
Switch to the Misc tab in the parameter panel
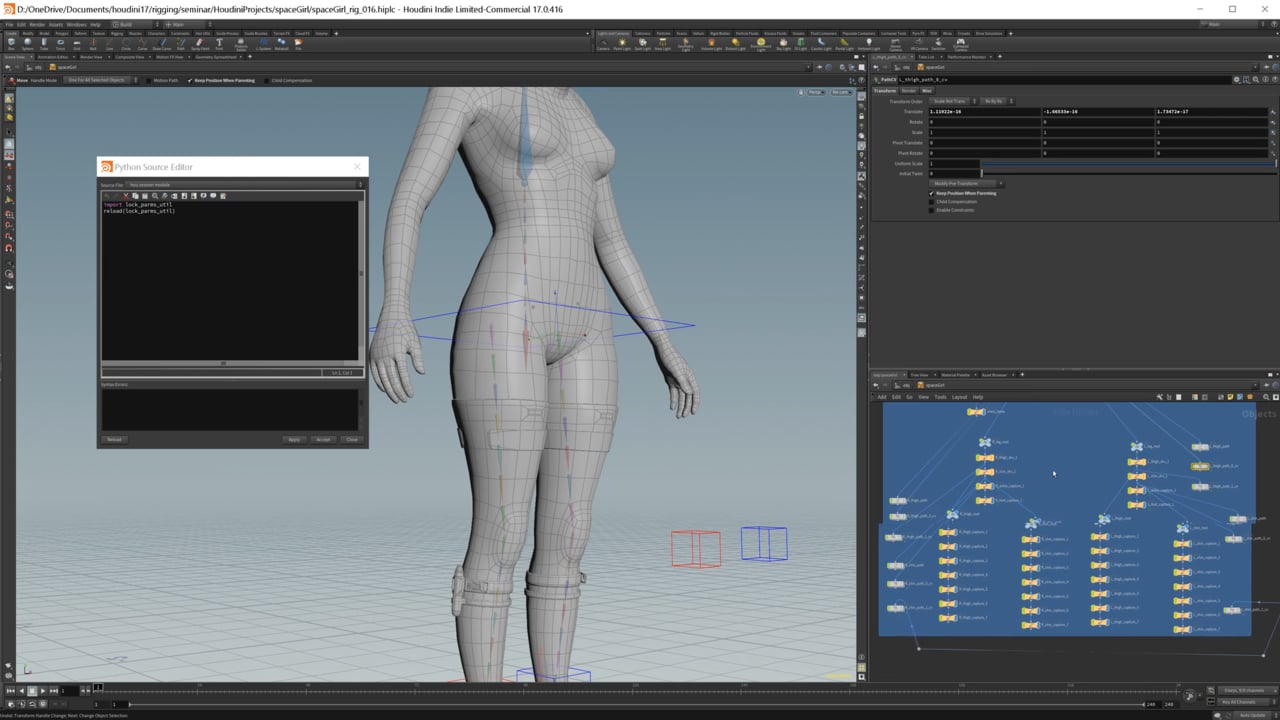point(927,90)
